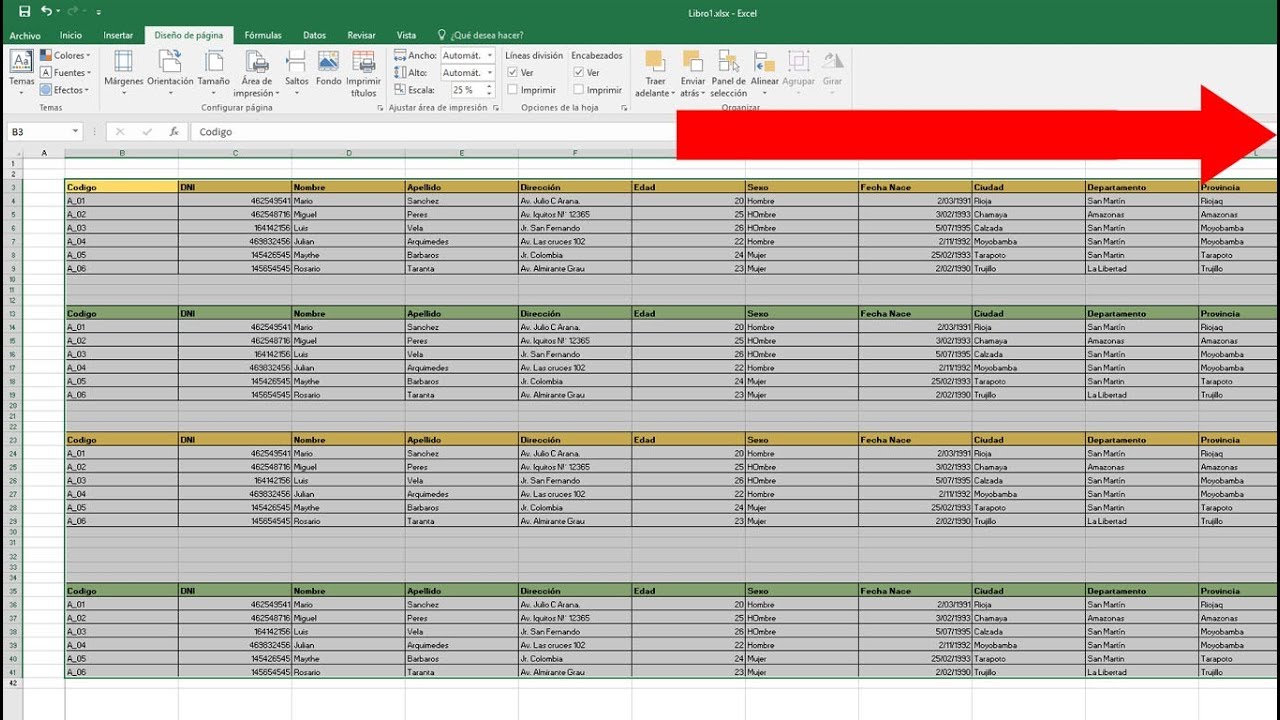
Task: Save the workbook with the floppy disk icon
Action: tap(24, 11)
